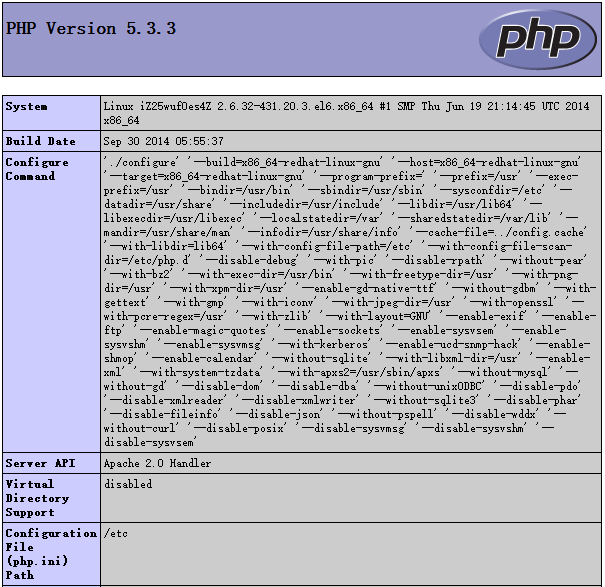Click the Linux system info value
The width and height of the screenshot is (605, 587).
pos(346,113)
